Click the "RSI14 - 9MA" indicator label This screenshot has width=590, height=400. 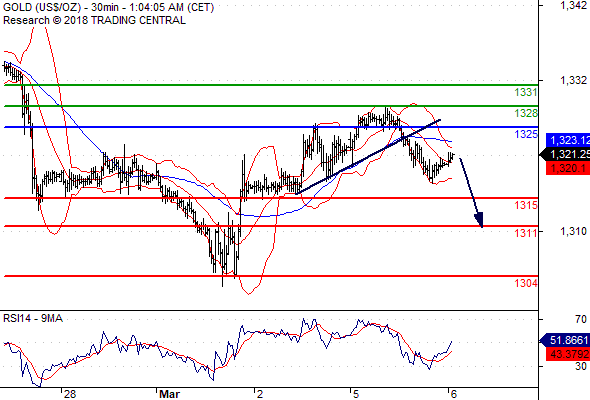[x=33, y=318]
